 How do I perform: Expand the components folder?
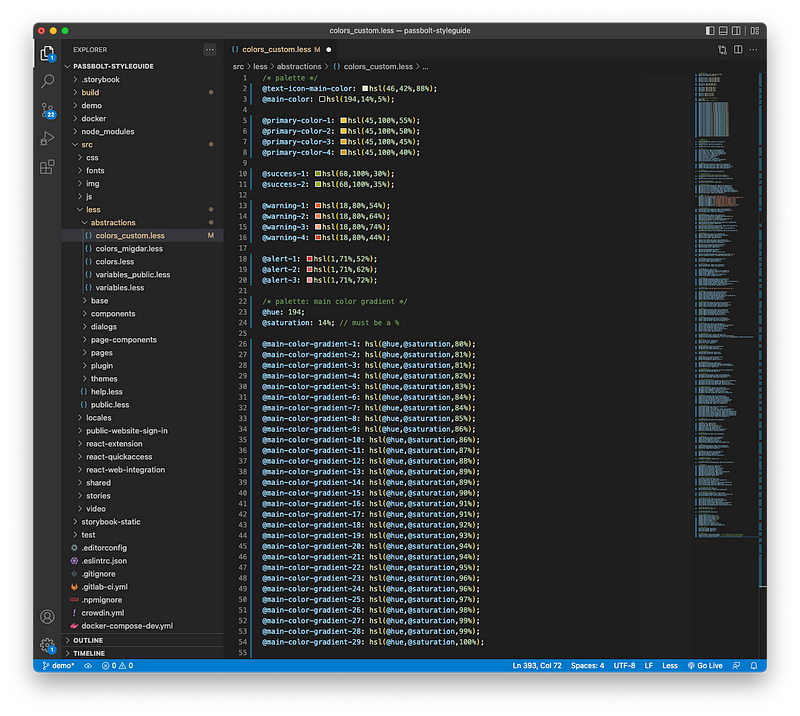(x=112, y=314)
